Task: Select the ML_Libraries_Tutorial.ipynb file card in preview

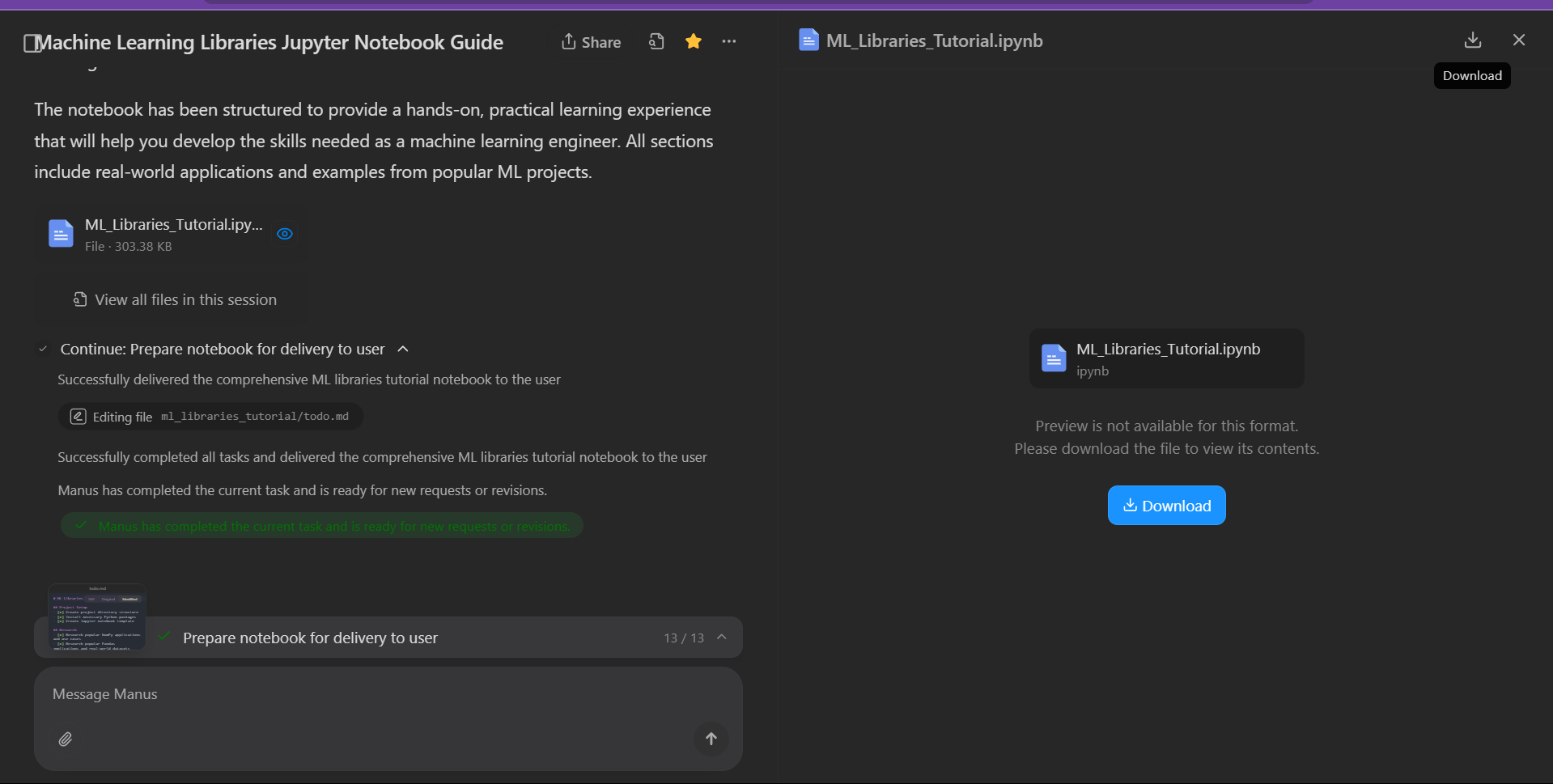Action: click(x=1166, y=358)
